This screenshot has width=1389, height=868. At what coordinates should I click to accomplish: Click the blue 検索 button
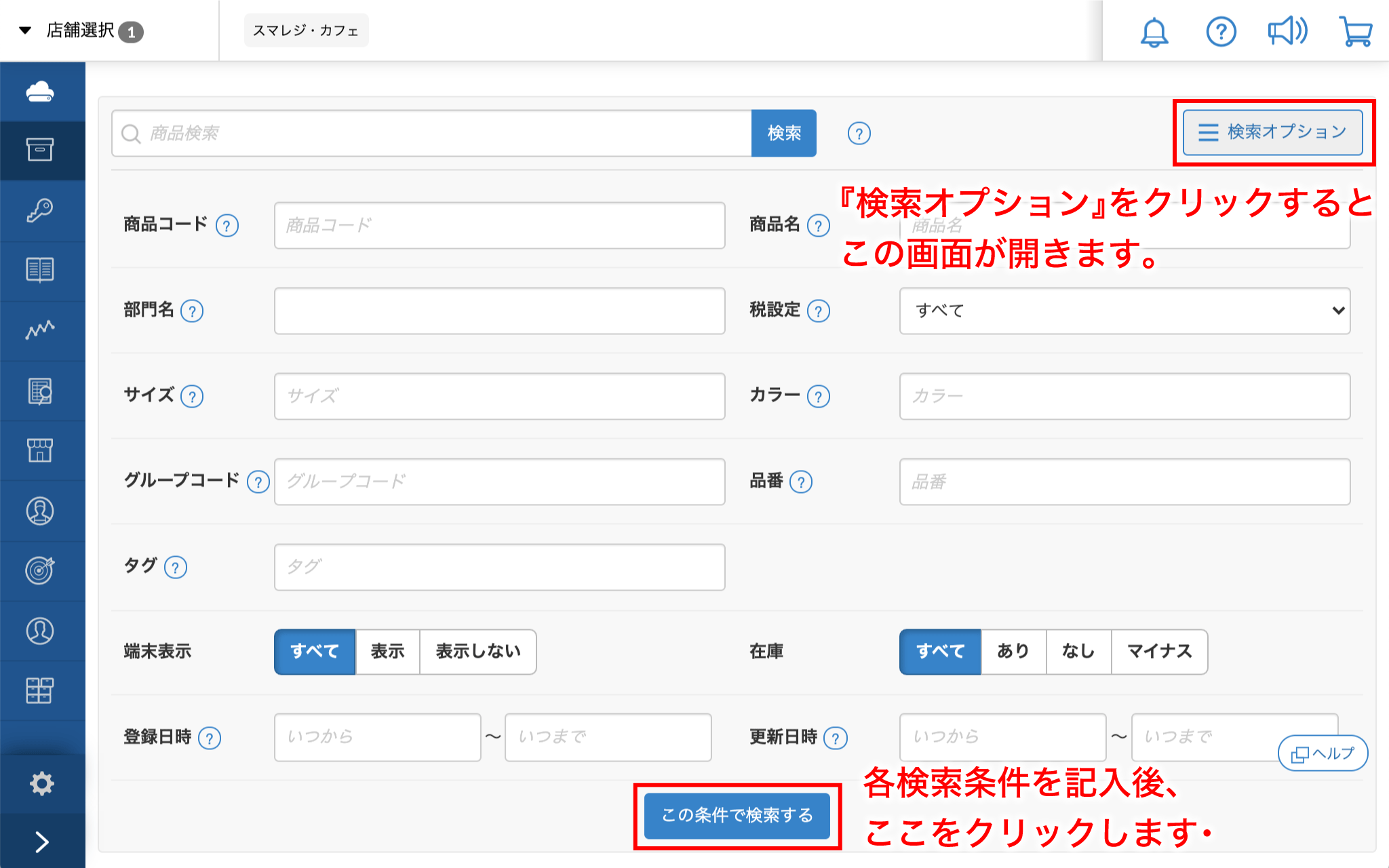783,133
